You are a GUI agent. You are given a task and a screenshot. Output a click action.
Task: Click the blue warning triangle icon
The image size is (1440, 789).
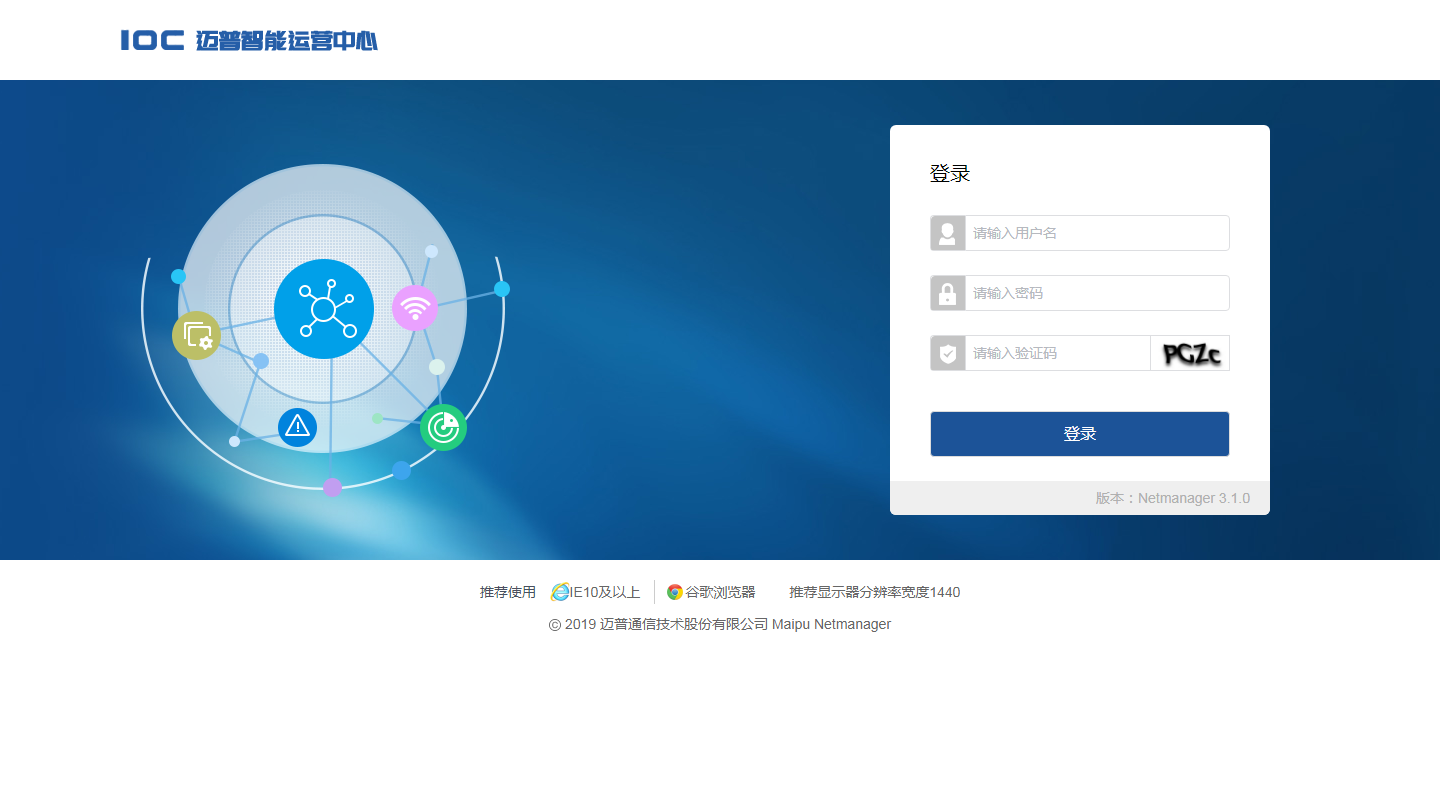click(x=297, y=427)
